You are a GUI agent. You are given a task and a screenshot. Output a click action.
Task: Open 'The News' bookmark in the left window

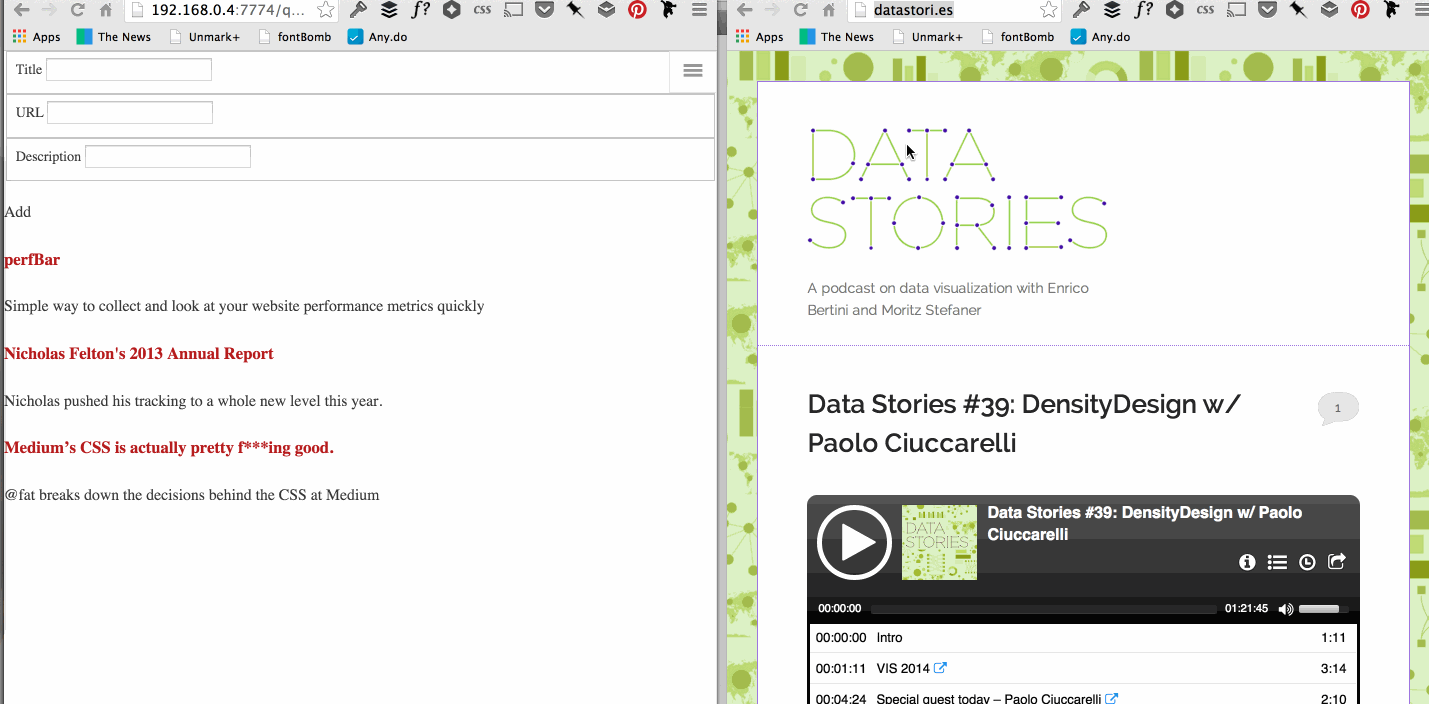(114, 37)
